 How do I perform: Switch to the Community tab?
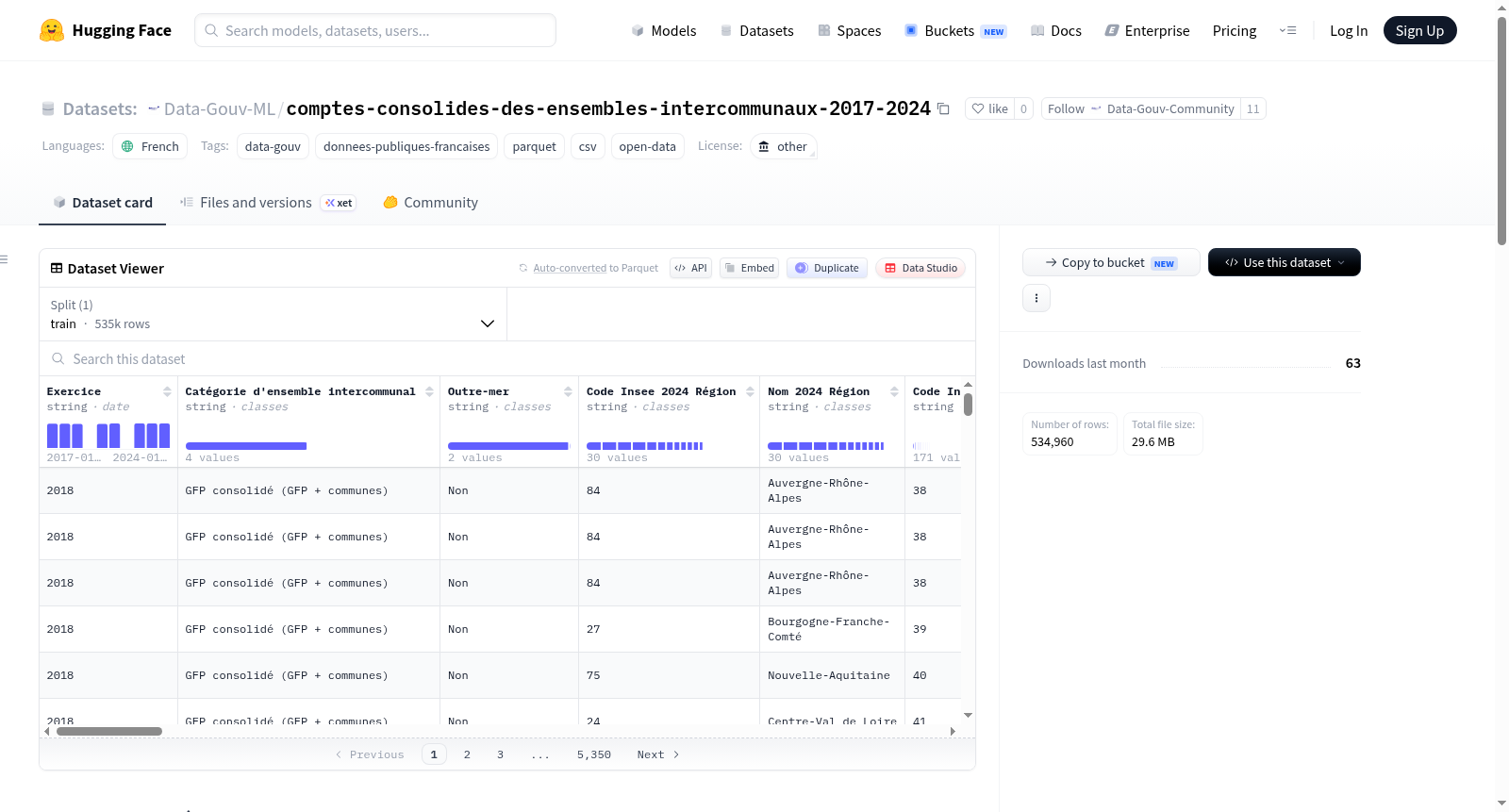430,202
